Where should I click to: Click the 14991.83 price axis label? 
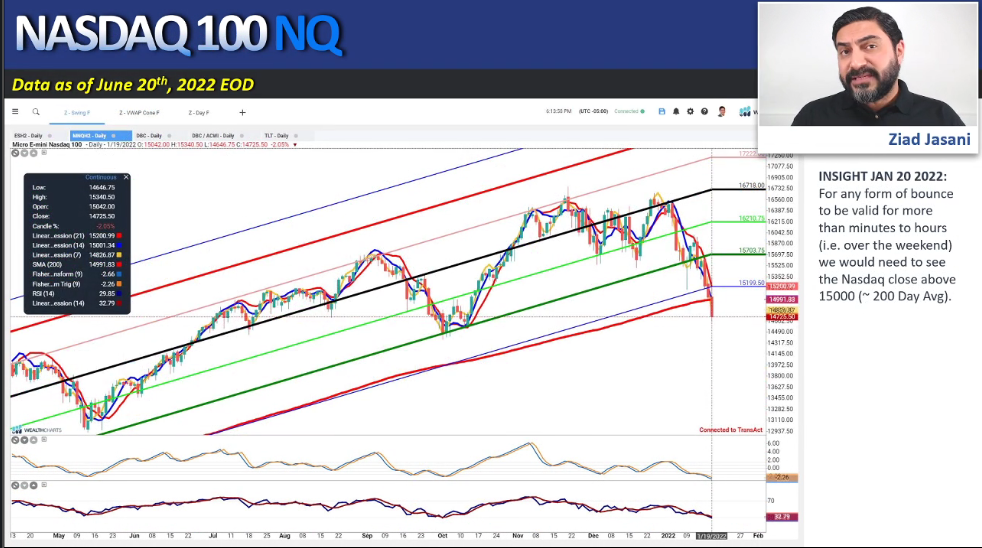point(782,299)
